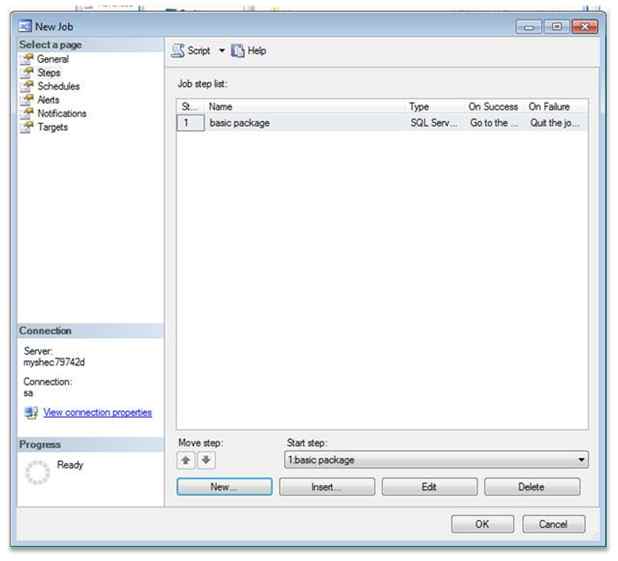The width and height of the screenshot is (618, 561).
Task: Click the On Success column header
Action: click(x=495, y=107)
